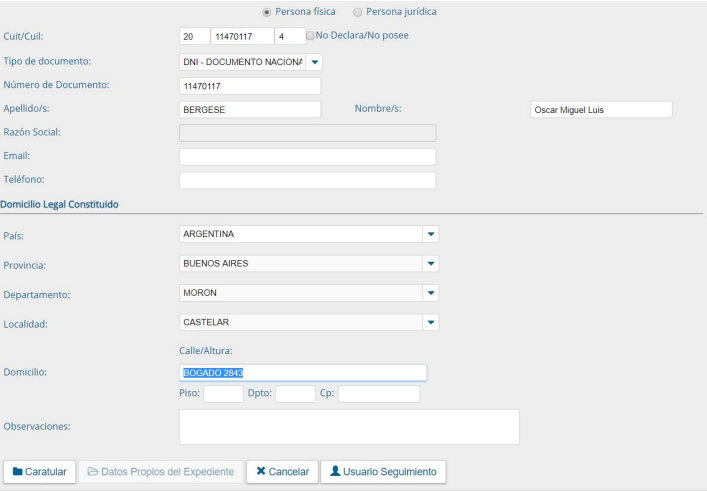
Task: Select Persona física radio option
Action: click(266, 12)
